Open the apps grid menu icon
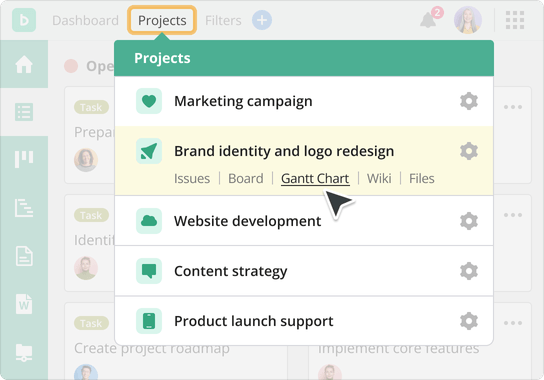This screenshot has height=380, width=544. (x=515, y=20)
